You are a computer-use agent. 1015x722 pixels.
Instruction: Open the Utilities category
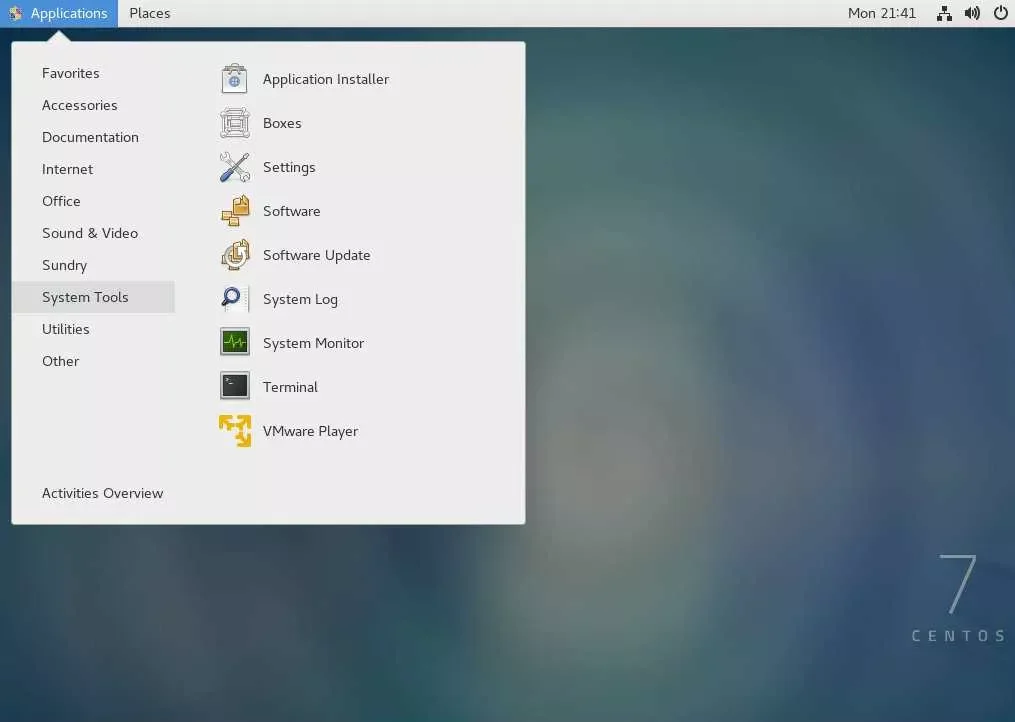(x=65, y=329)
